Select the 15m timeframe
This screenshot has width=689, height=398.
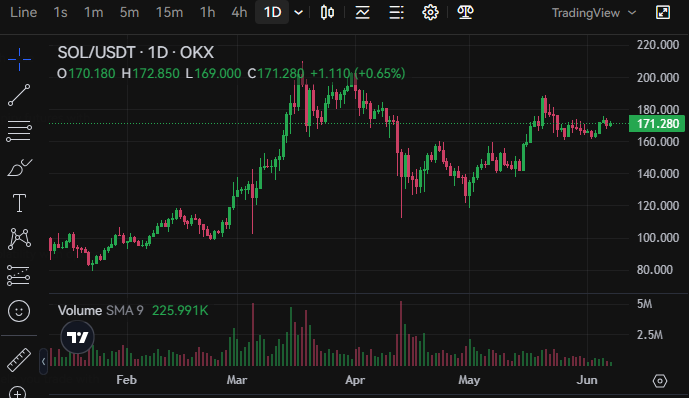pyautogui.click(x=169, y=12)
